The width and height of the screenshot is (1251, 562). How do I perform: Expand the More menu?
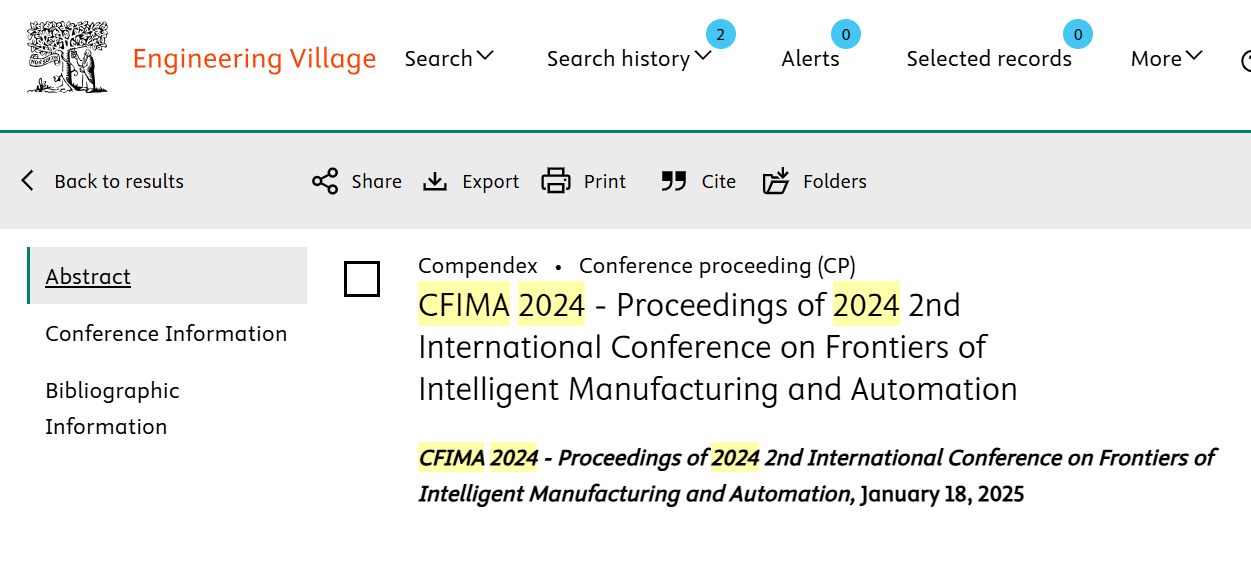1167,58
